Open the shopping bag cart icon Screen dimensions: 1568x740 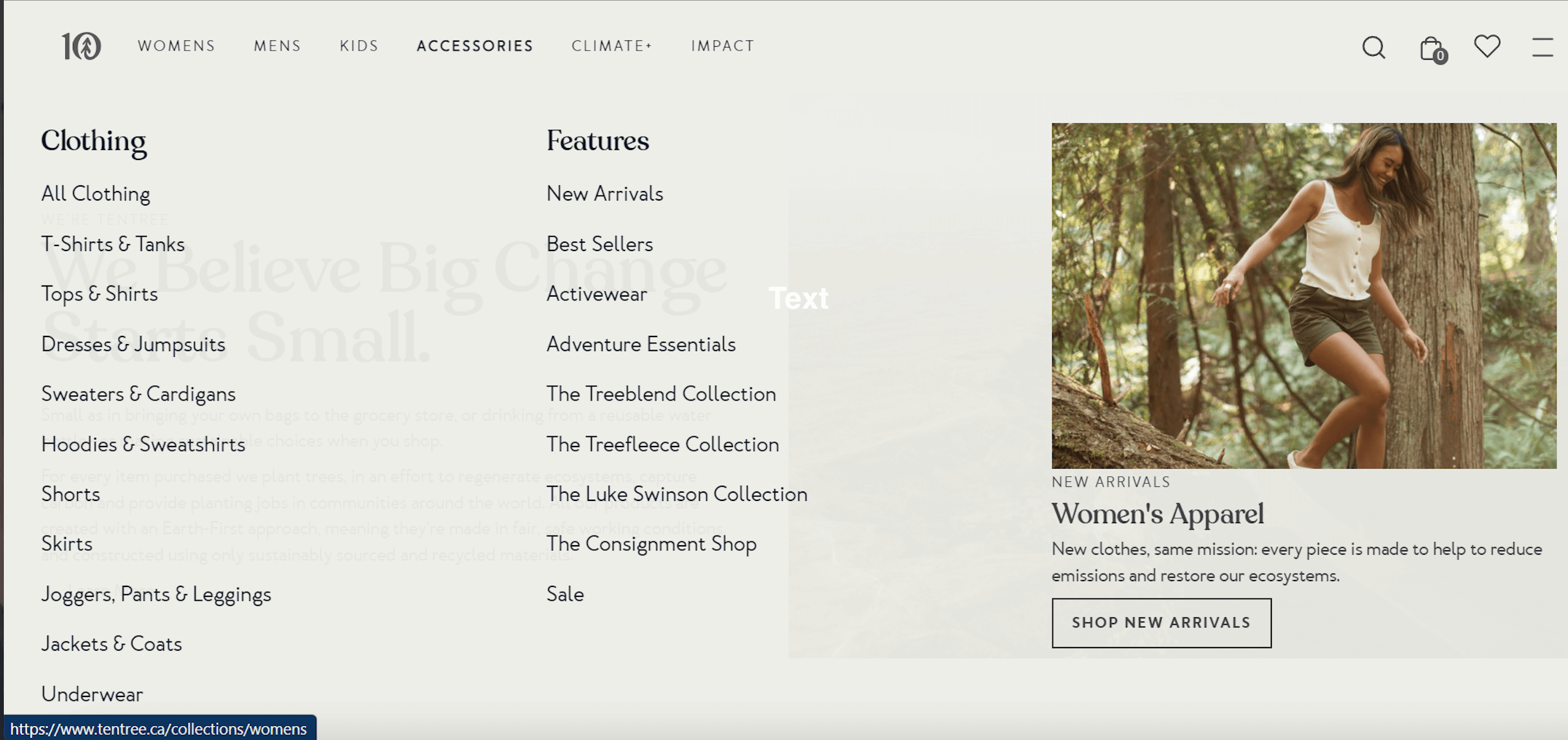tap(1433, 49)
